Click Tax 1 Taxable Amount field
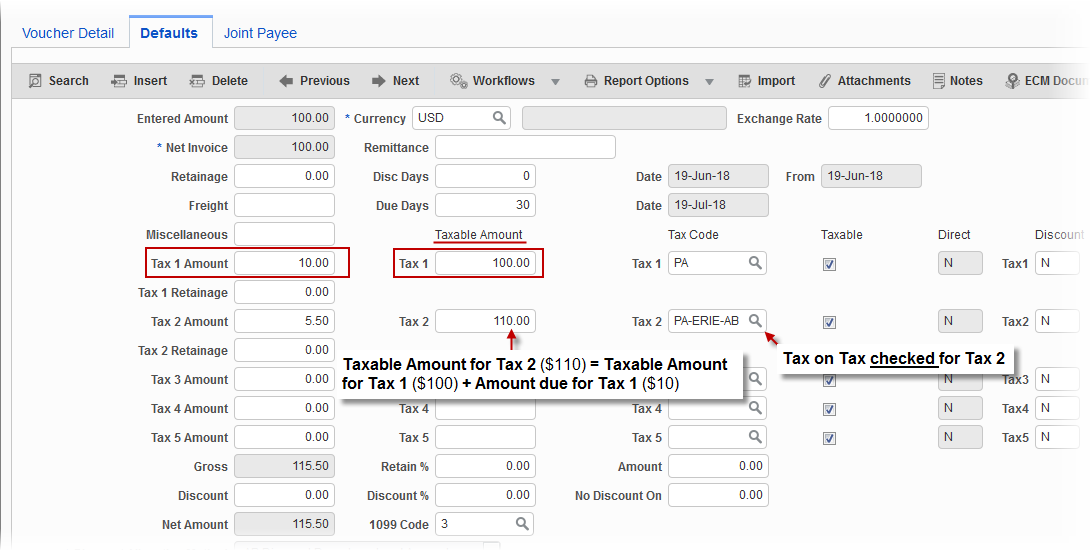 (486, 263)
